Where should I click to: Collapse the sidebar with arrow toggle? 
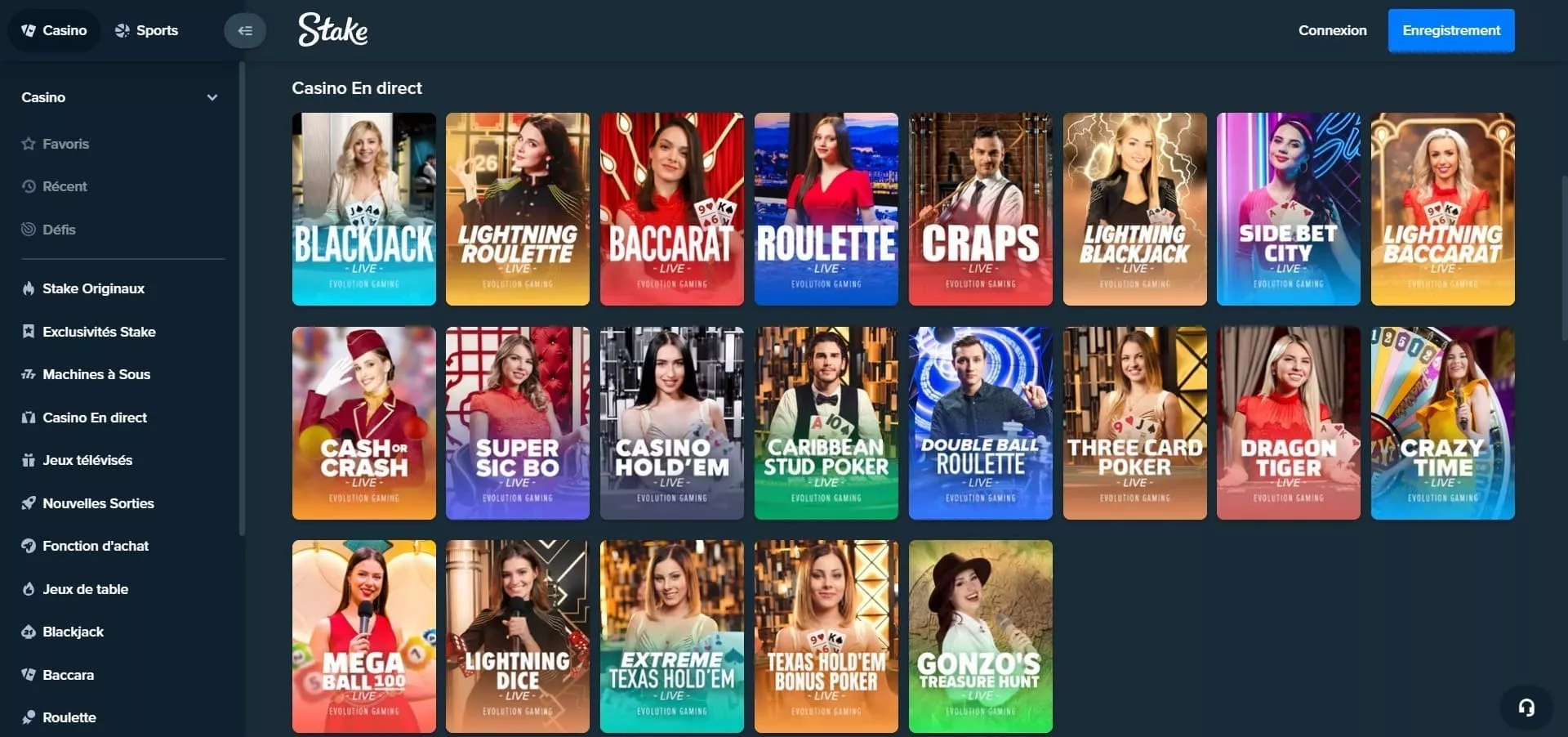245,31
